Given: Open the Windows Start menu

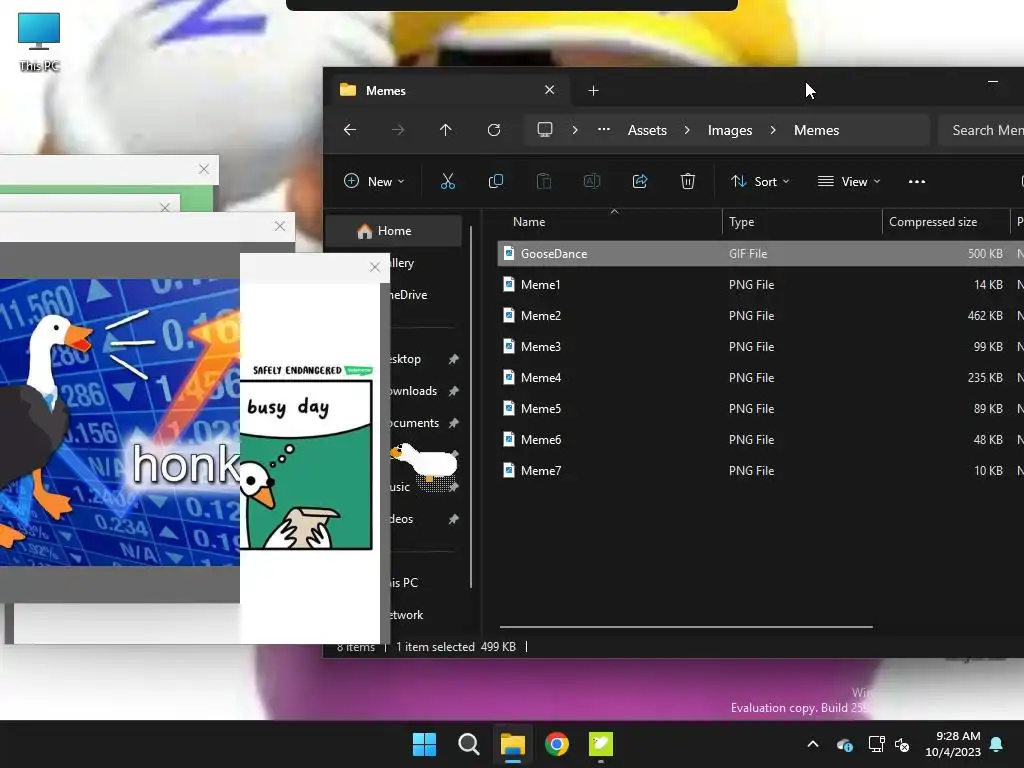Looking at the screenshot, I should pos(424,744).
